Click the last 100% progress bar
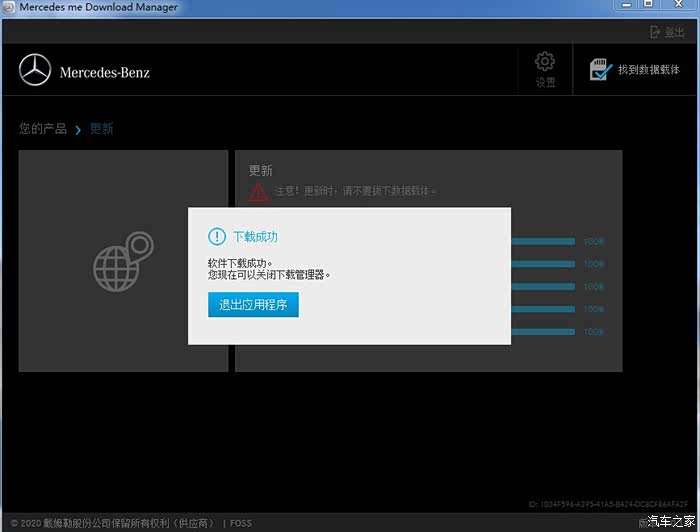Screen dimensions: 700x532 point(543,332)
